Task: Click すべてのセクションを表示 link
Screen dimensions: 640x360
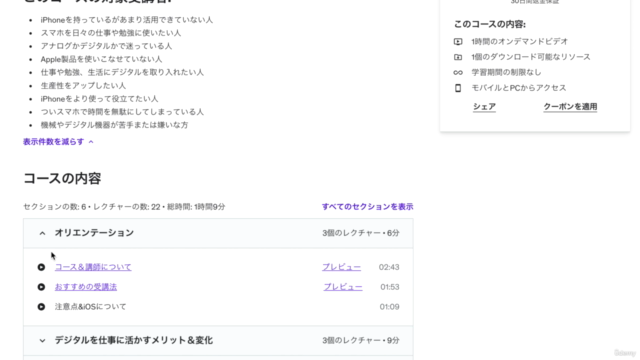Action: pos(367,207)
